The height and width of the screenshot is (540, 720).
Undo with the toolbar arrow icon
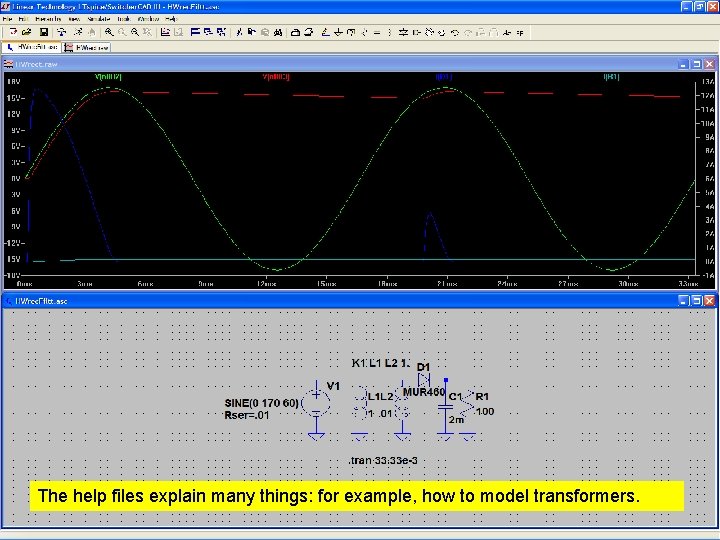click(455, 32)
